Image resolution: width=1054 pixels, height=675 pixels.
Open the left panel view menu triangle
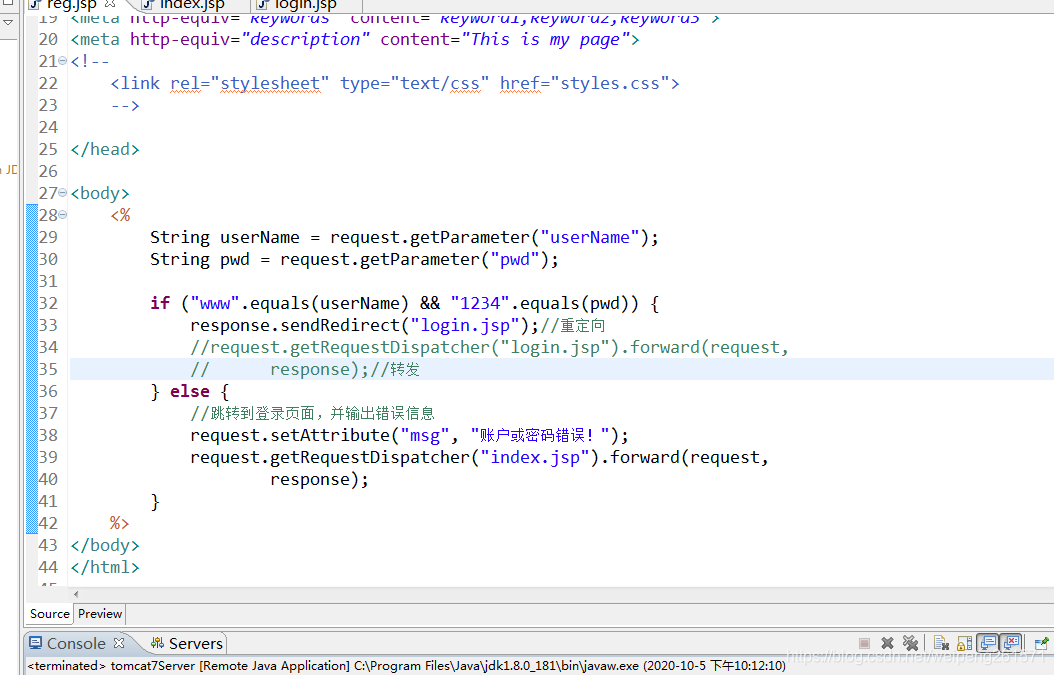pyautogui.click(x=8, y=22)
